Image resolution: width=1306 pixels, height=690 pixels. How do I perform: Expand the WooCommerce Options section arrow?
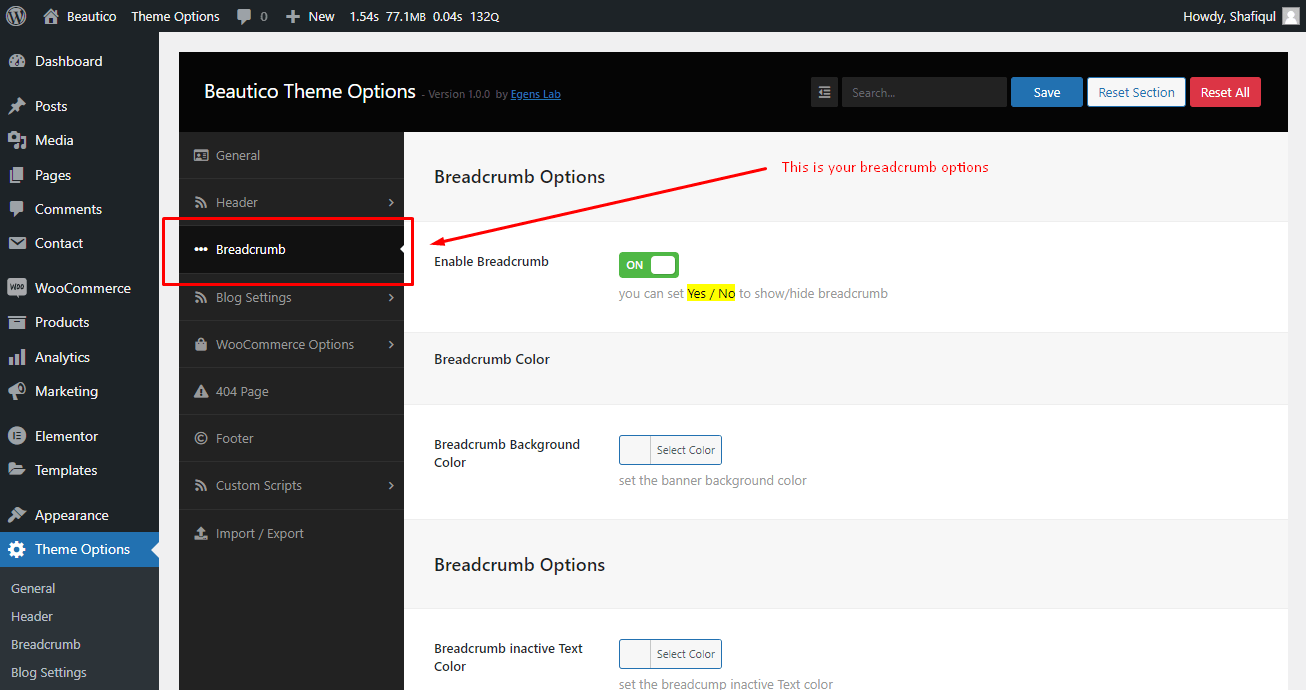(391, 344)
